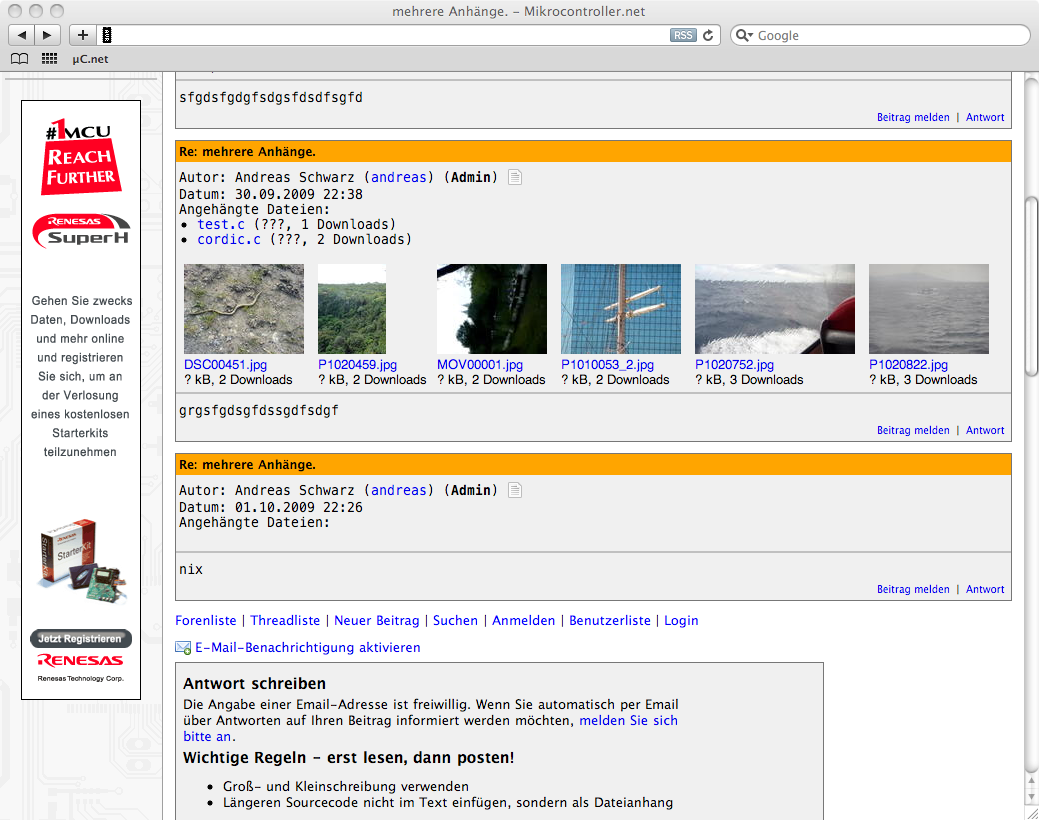This screenshot has width=1039, height=820.
Task: Open the µC.net bookmark
Action: click(90, 59)
